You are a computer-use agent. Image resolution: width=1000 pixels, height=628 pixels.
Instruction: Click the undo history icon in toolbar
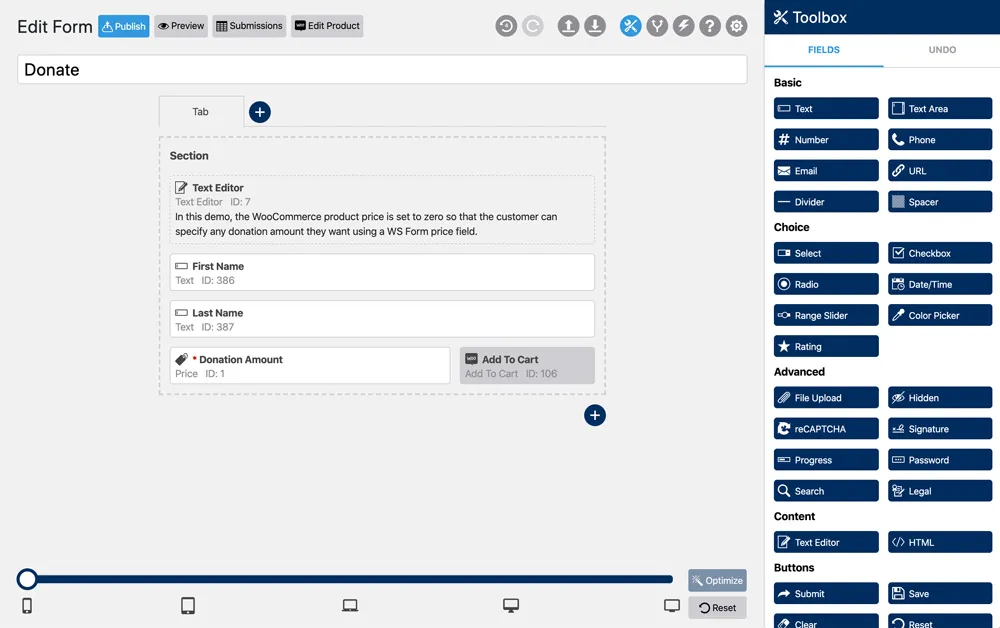pyautogui.click(x=506, y=26)
